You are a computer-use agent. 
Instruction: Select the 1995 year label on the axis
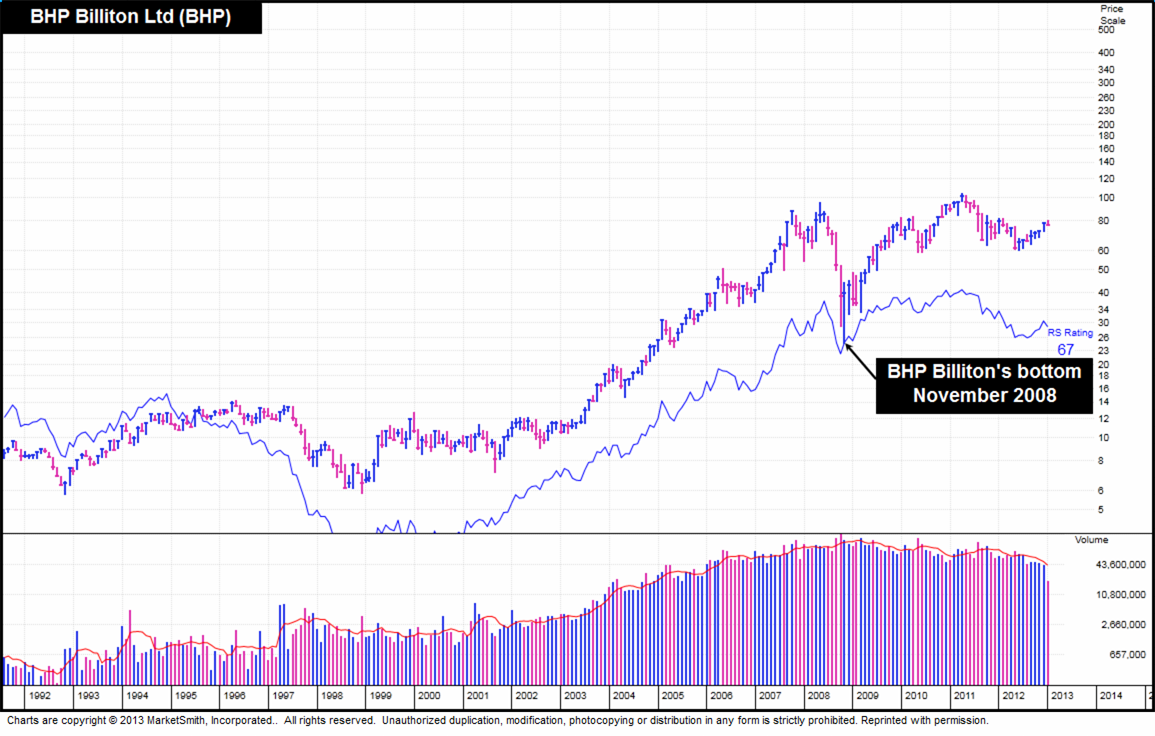click(186, 695)
